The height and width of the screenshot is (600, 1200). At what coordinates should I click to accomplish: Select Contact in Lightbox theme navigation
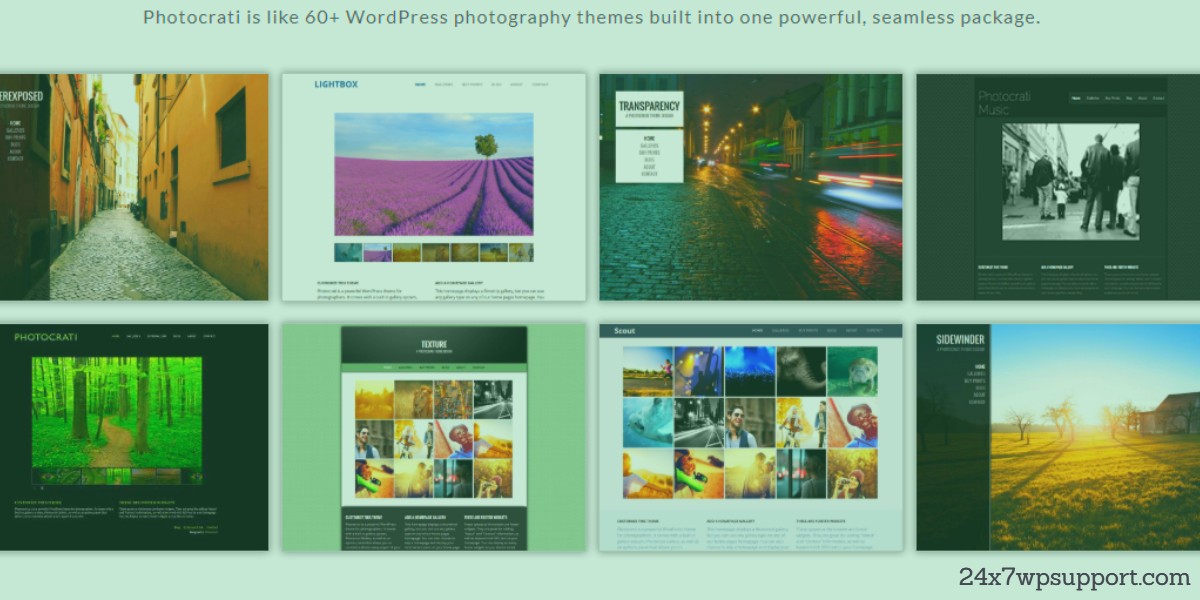point(540,85)
